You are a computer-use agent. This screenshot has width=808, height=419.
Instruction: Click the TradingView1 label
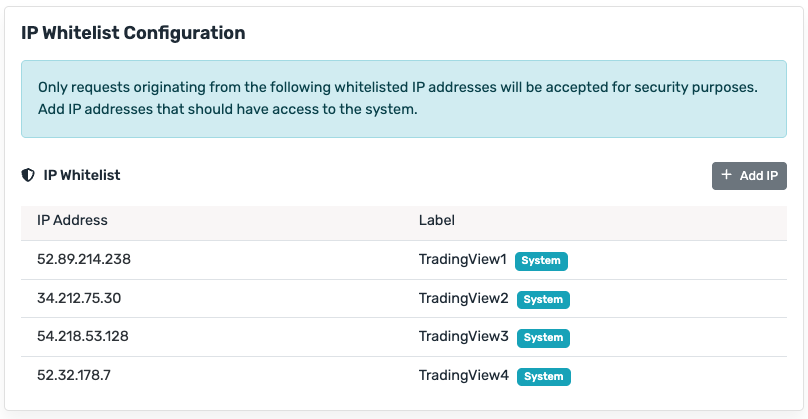tap(463, 260)
